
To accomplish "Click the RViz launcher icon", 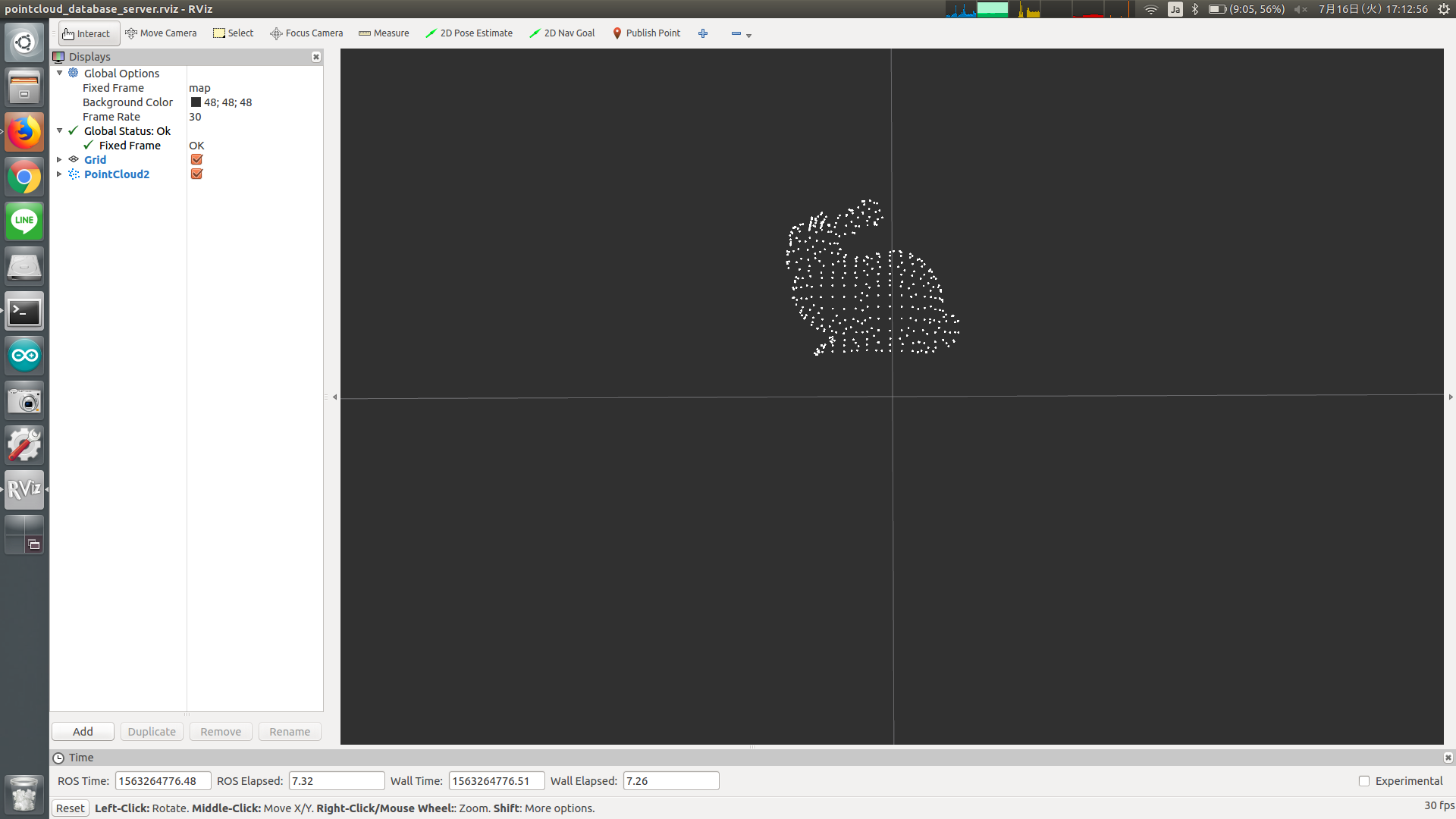I will [24, 490].
